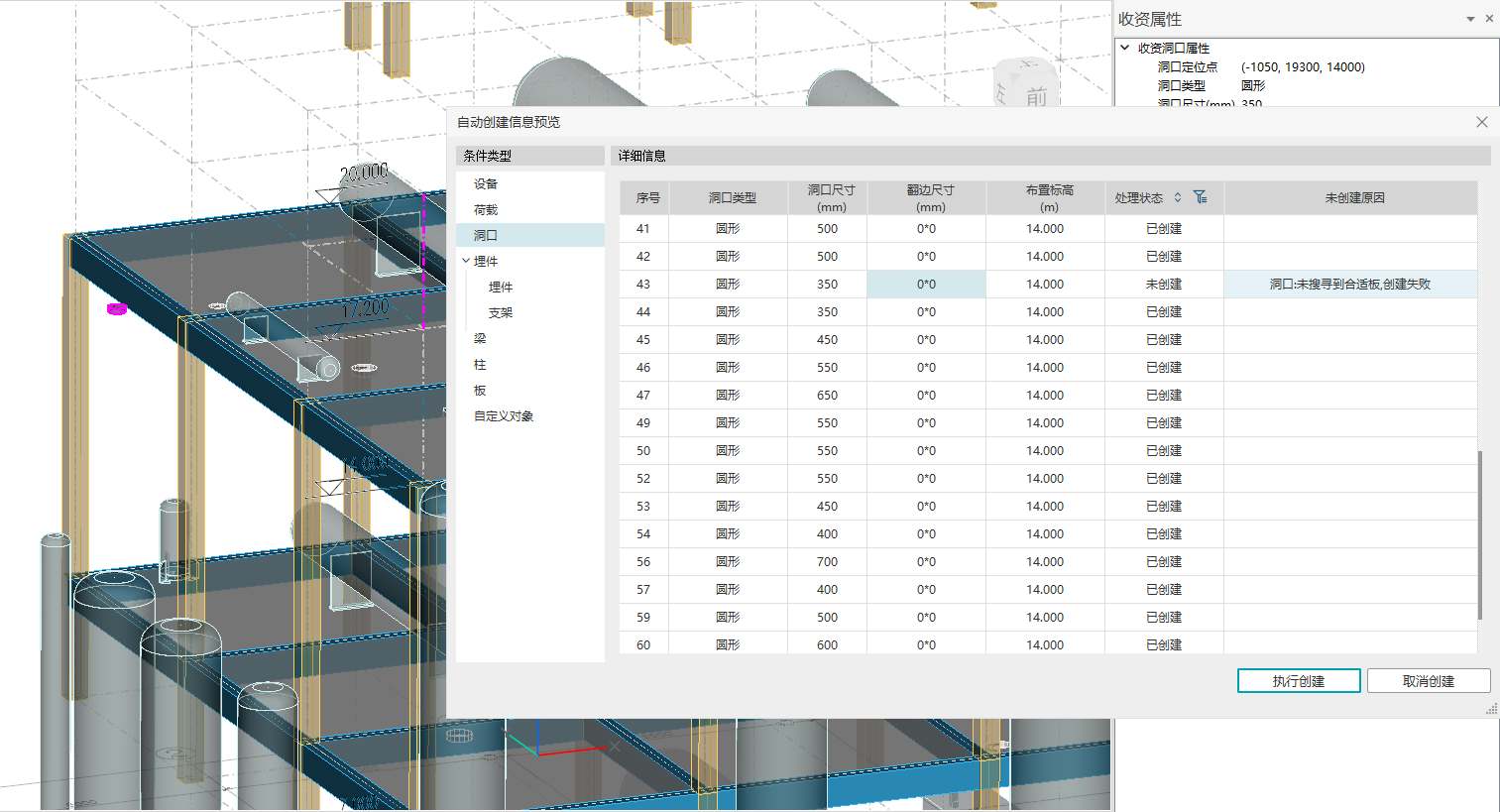
Task: Click the table vertical scrollbar thumb
Action: click(x=1479, y=535)
